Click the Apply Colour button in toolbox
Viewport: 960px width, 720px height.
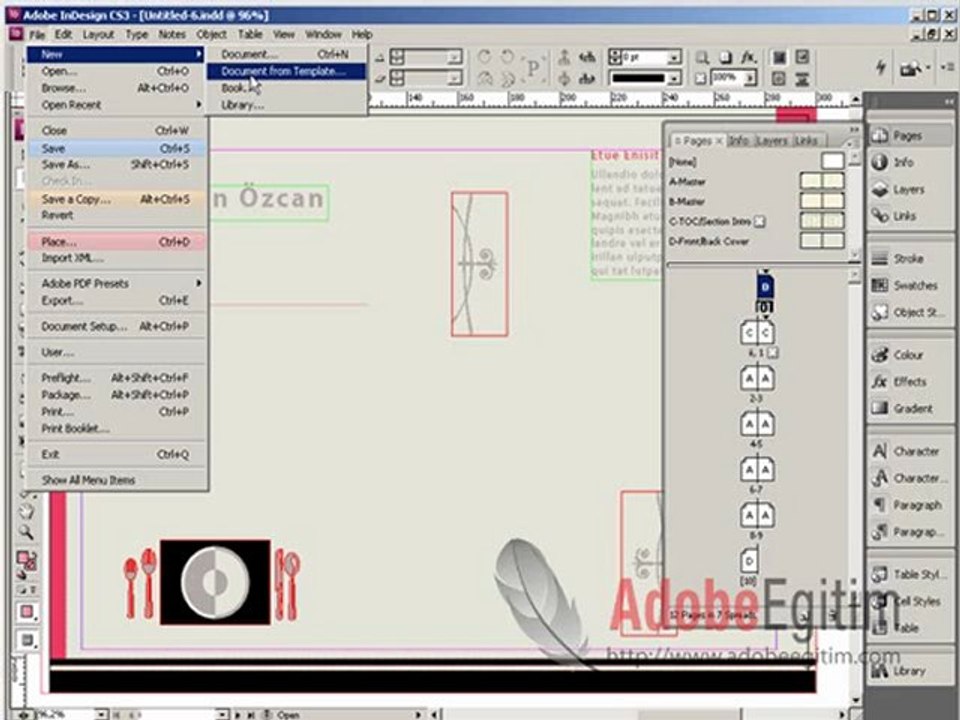(x=27, y=612)
